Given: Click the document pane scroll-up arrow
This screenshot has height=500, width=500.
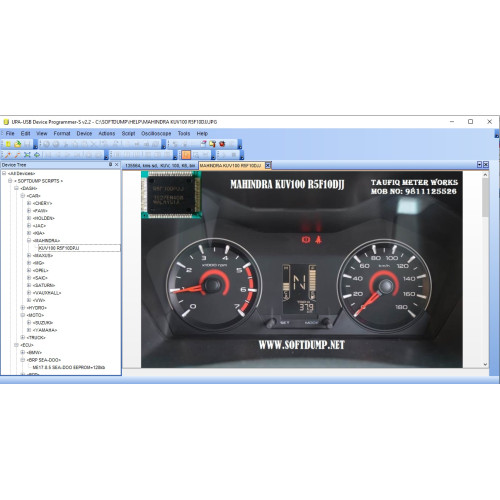Looking at the screenshot, I should (x=485, y=175).
